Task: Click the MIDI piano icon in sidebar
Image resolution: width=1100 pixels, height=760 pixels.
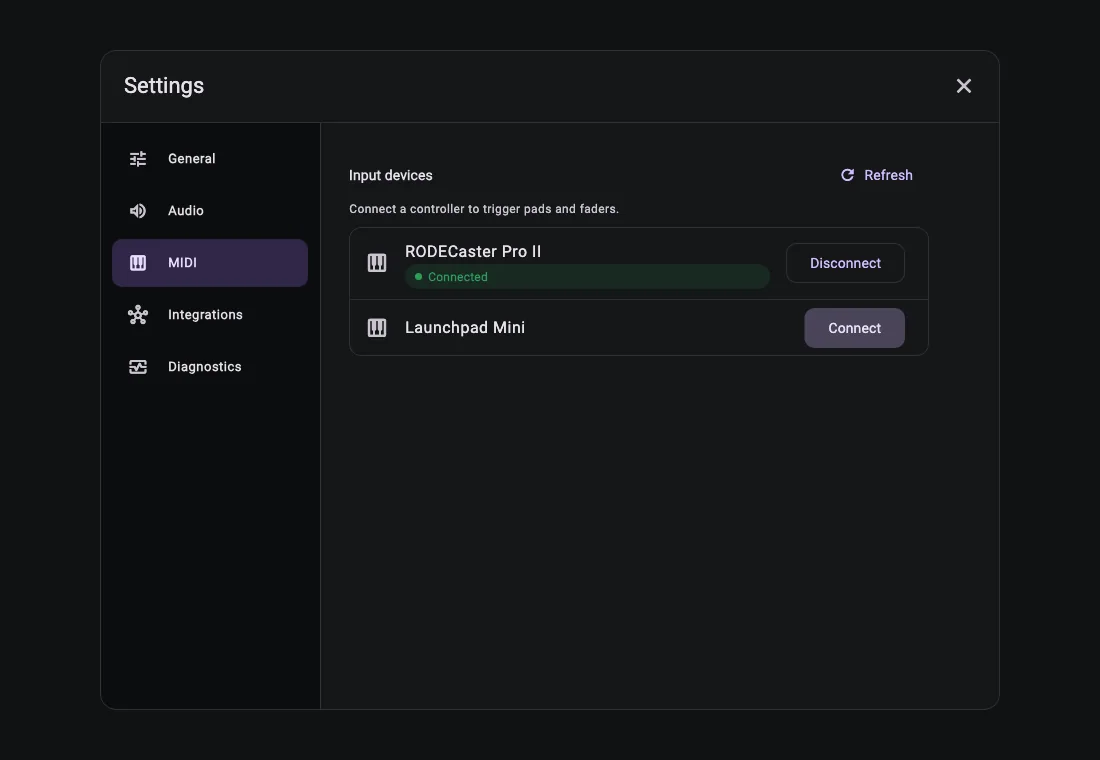Action: pyautogui.click(x=138, y=262)
